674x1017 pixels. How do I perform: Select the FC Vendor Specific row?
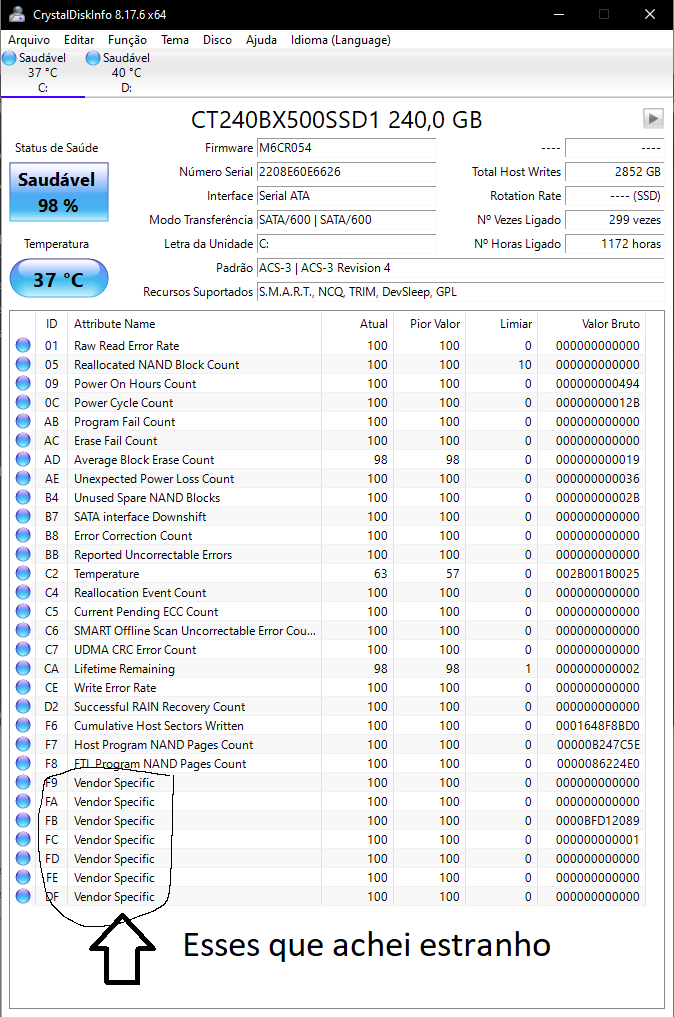pos(328,839)
